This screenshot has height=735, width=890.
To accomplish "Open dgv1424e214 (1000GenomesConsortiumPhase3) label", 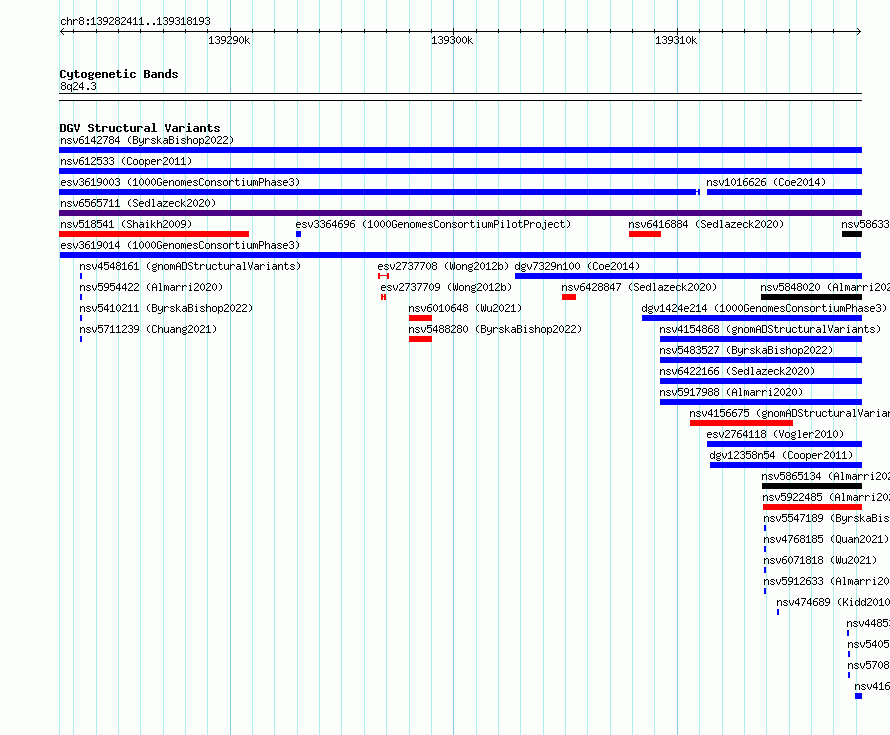I will pos(764,308).
